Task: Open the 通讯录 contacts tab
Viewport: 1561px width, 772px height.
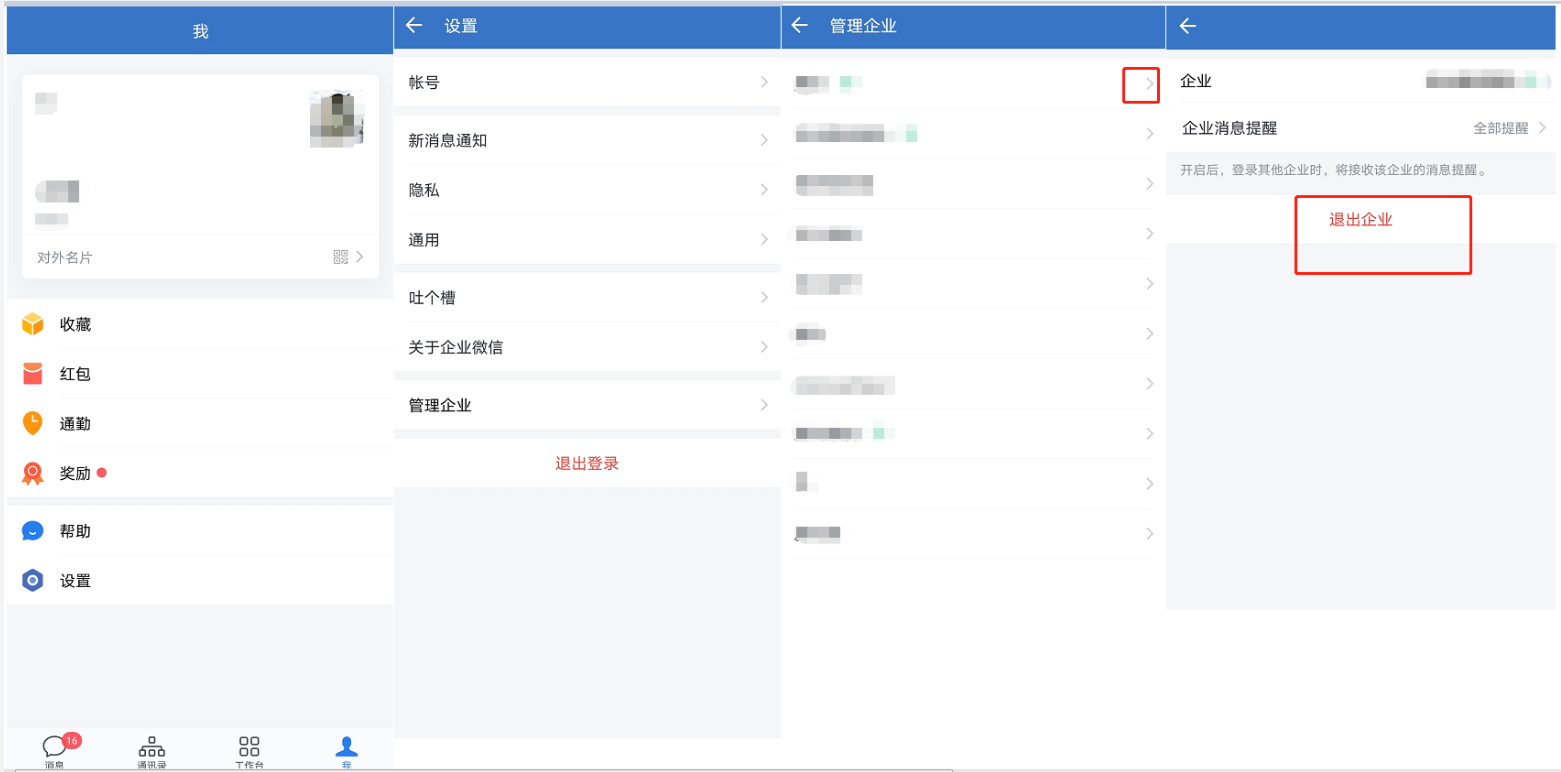Action: [x=150, y=750]
